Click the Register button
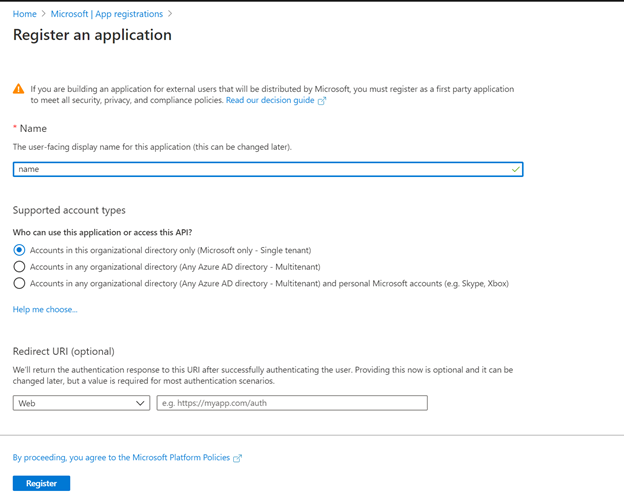624x502 pixels. coord(41,483)
